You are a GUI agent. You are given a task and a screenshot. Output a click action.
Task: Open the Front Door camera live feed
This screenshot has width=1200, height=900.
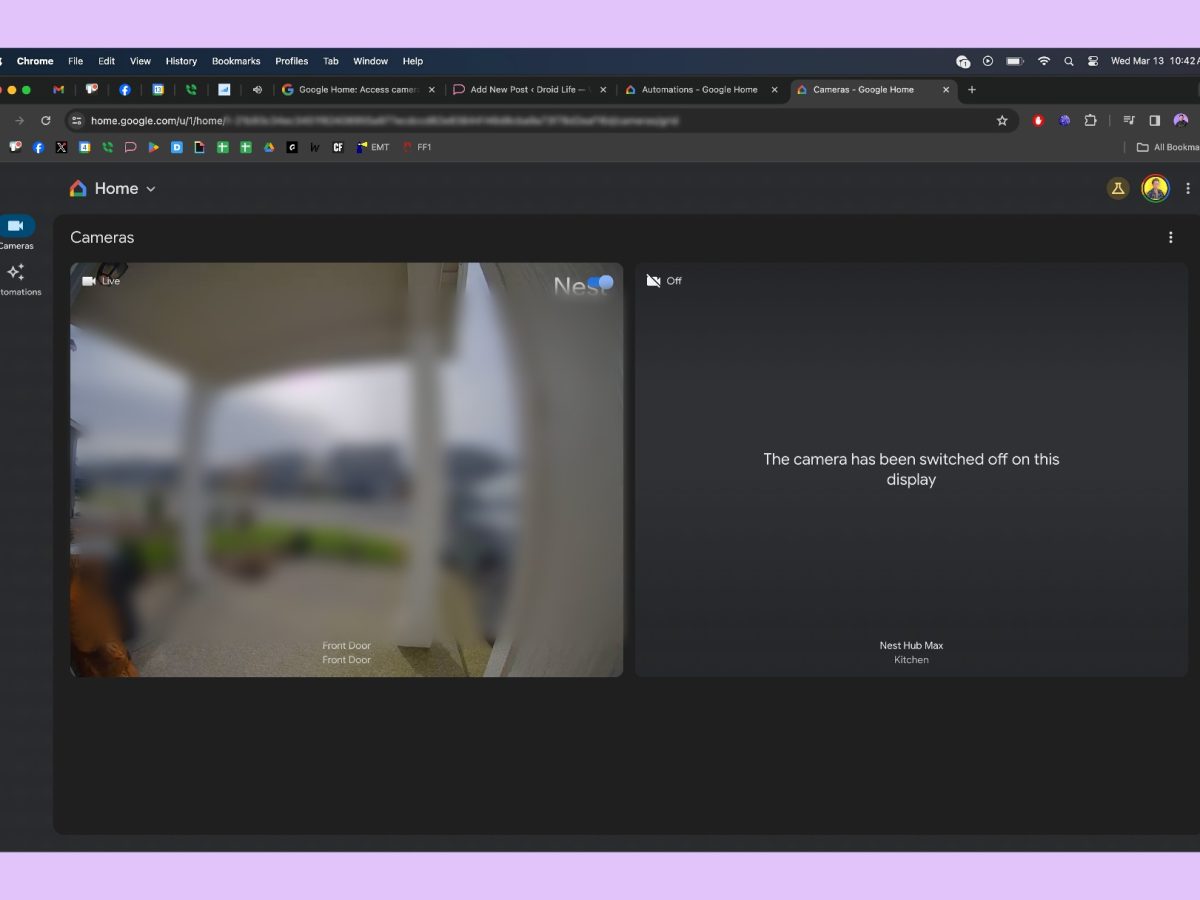tap(346, 470)
